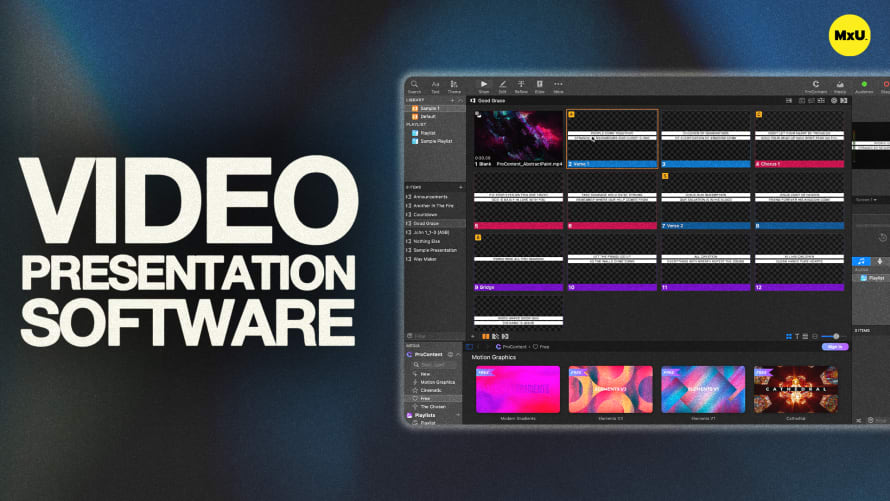Screen dimensions: 890x501
Task: Add new item to playlist items list
Action: pyautogui.click(x=460, y=187)
